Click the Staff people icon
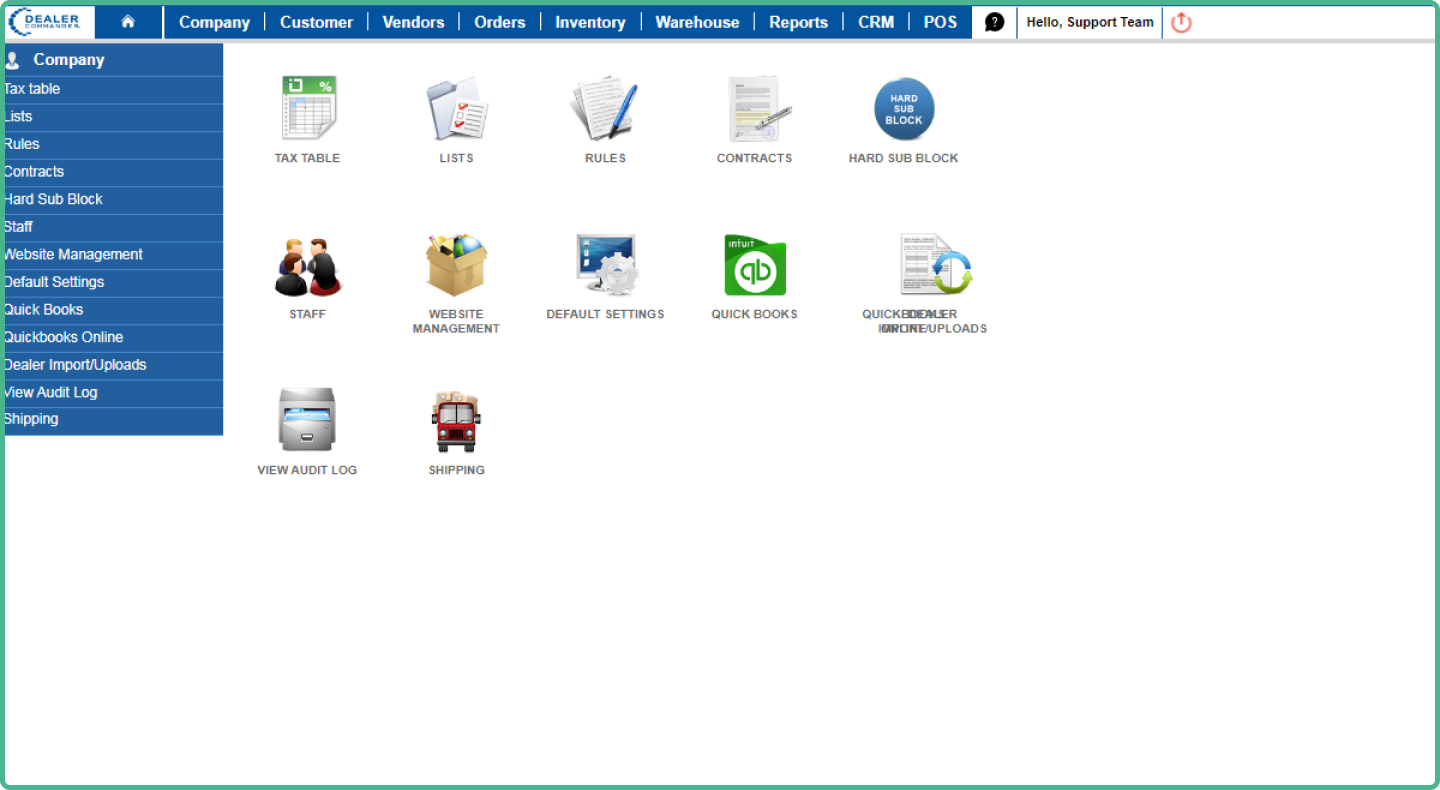The width and height of the screenshot is (1440, 790). coord(308,266)
